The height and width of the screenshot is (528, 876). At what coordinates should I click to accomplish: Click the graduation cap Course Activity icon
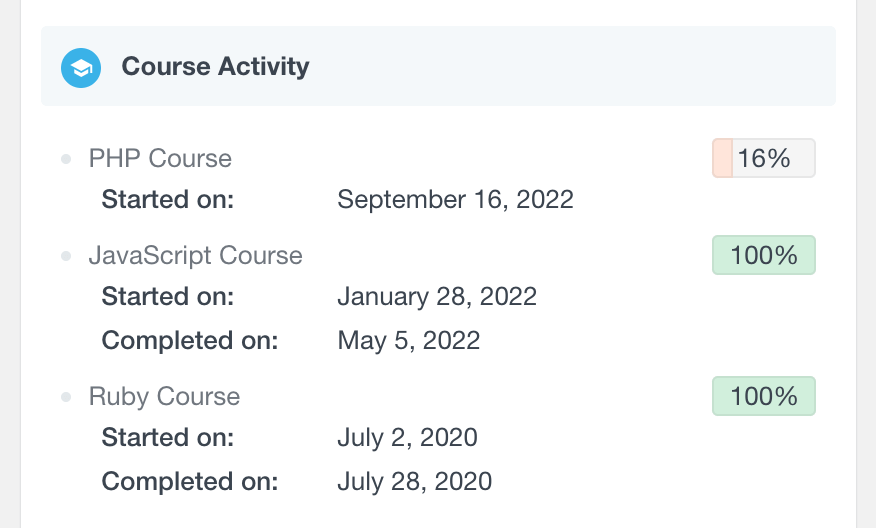(x=81, y=68)
